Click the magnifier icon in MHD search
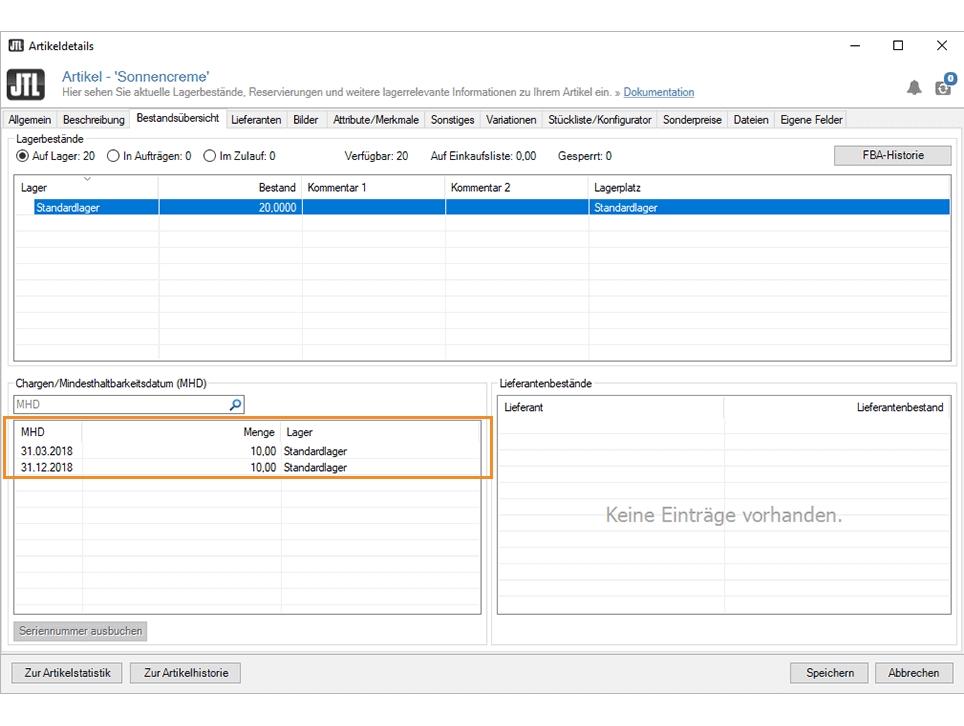964x726 pixels. click(x=235, y=405)
